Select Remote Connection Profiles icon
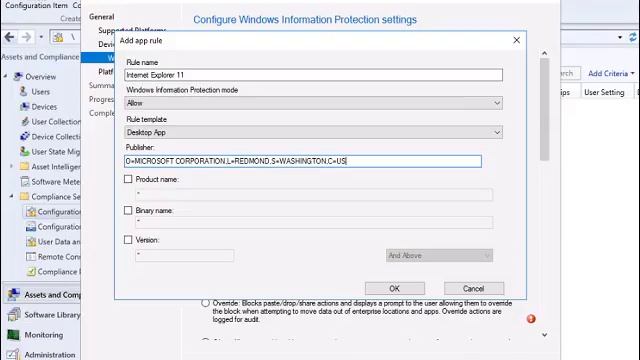Viewport: 640px width, 360px height. 31,256
